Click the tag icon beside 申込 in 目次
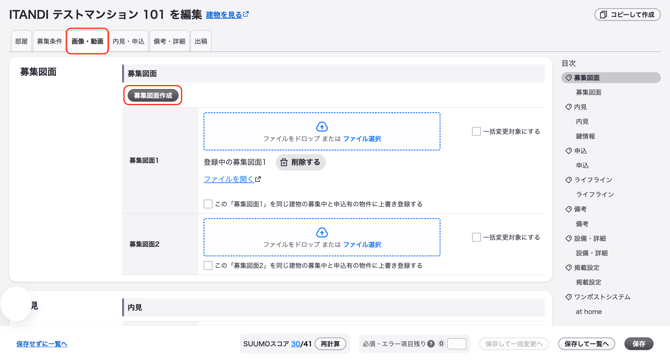This screenshot has width=670, height=362. pos(568,151)
